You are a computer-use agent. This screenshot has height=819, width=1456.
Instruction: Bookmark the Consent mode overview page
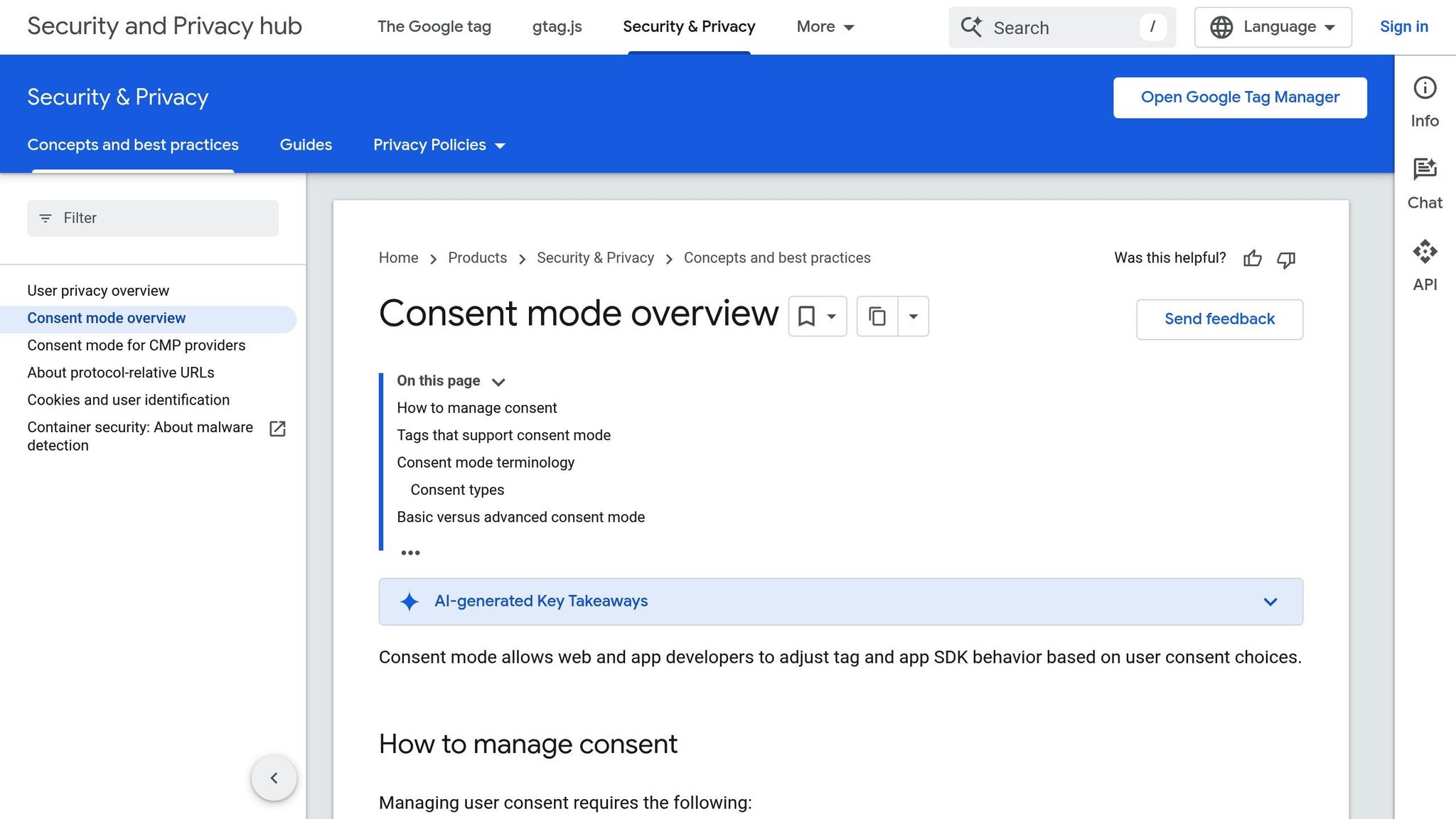[x=807, y=316]
